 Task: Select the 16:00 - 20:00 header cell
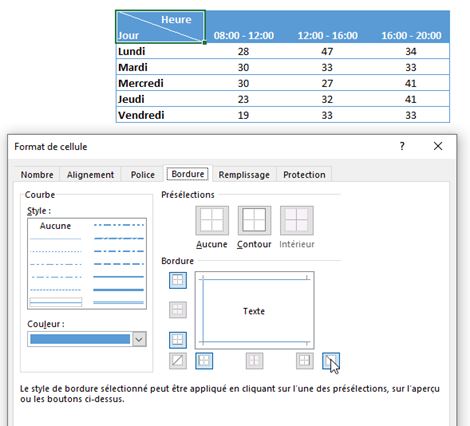point(411,27)
